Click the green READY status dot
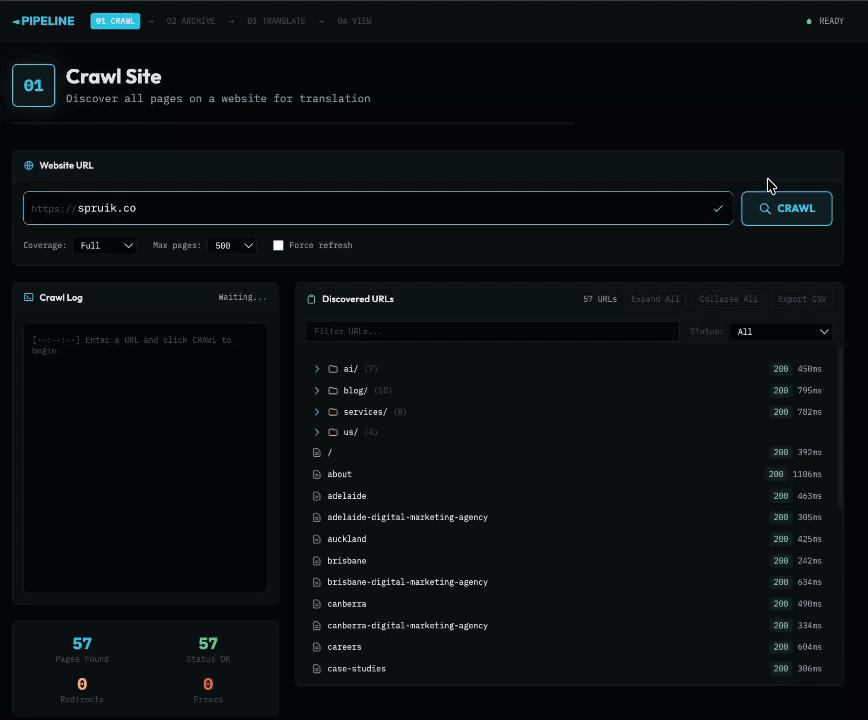Screen dimensions: 868x720 [809, 20]
